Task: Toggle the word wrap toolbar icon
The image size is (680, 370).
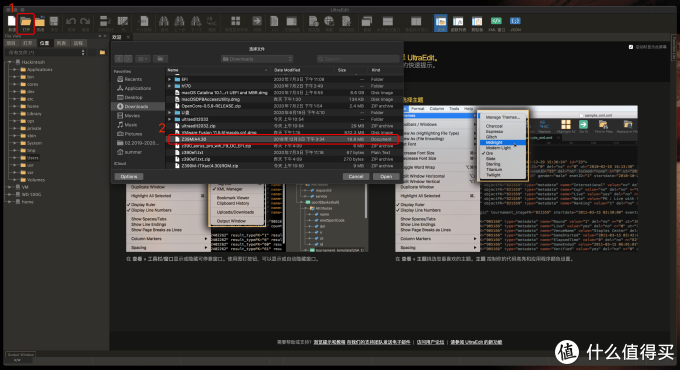Action: [x=105, y=21]
